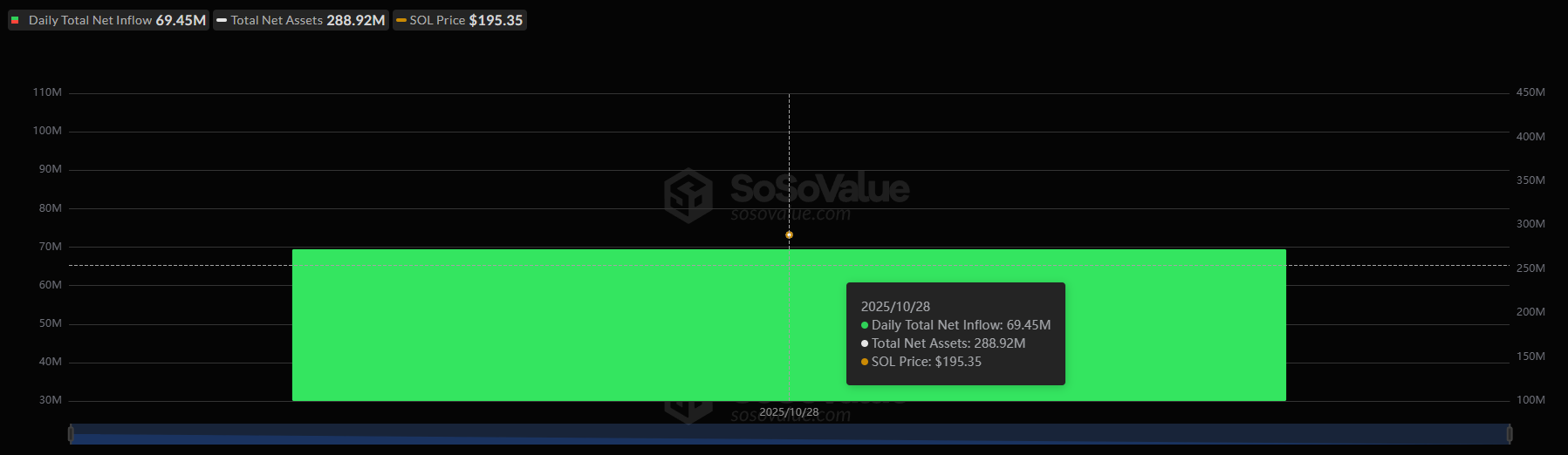Click the white dot in the tooltip
1568x455 pixels.
865,343
